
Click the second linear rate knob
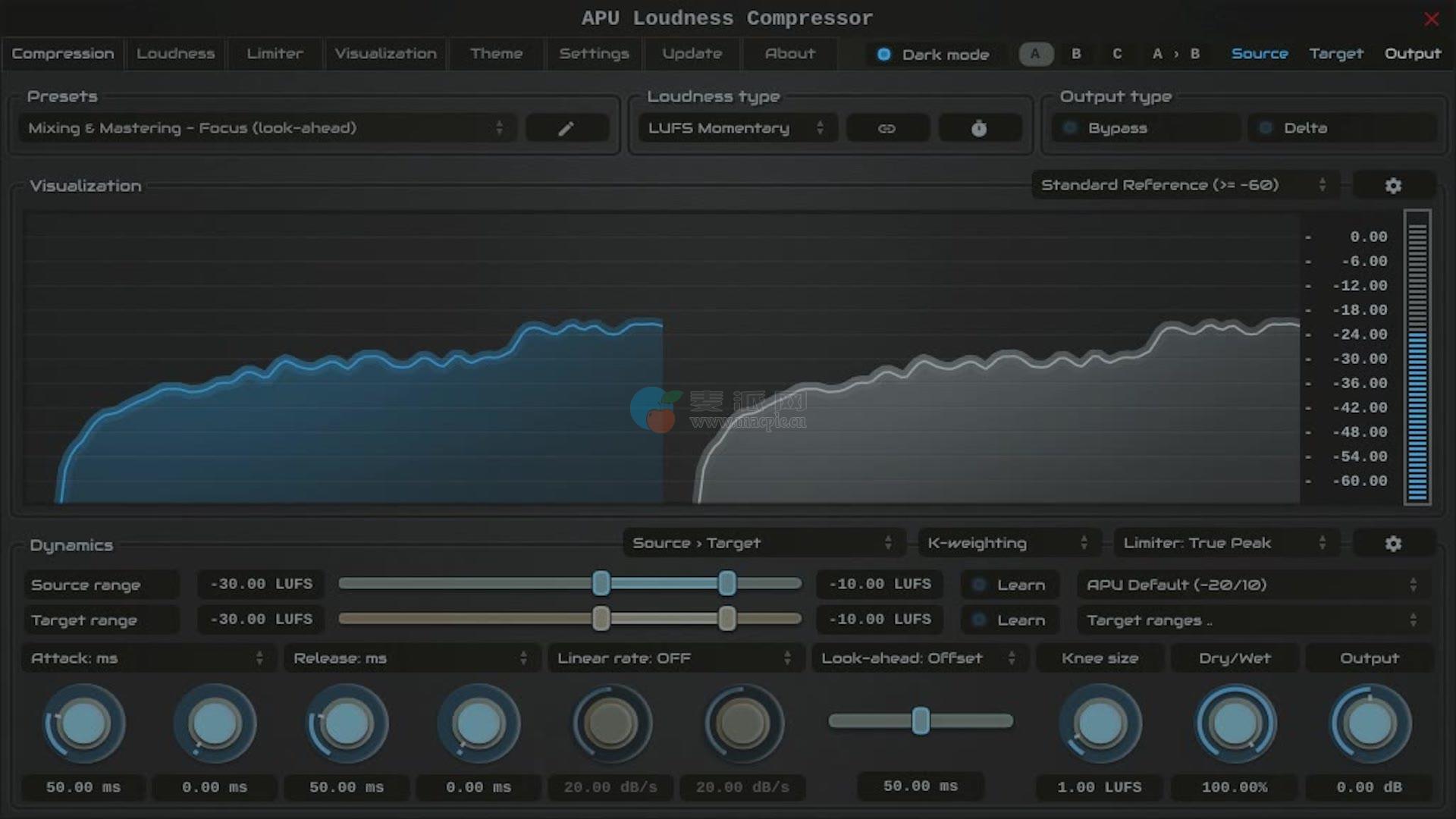point(742,724)
